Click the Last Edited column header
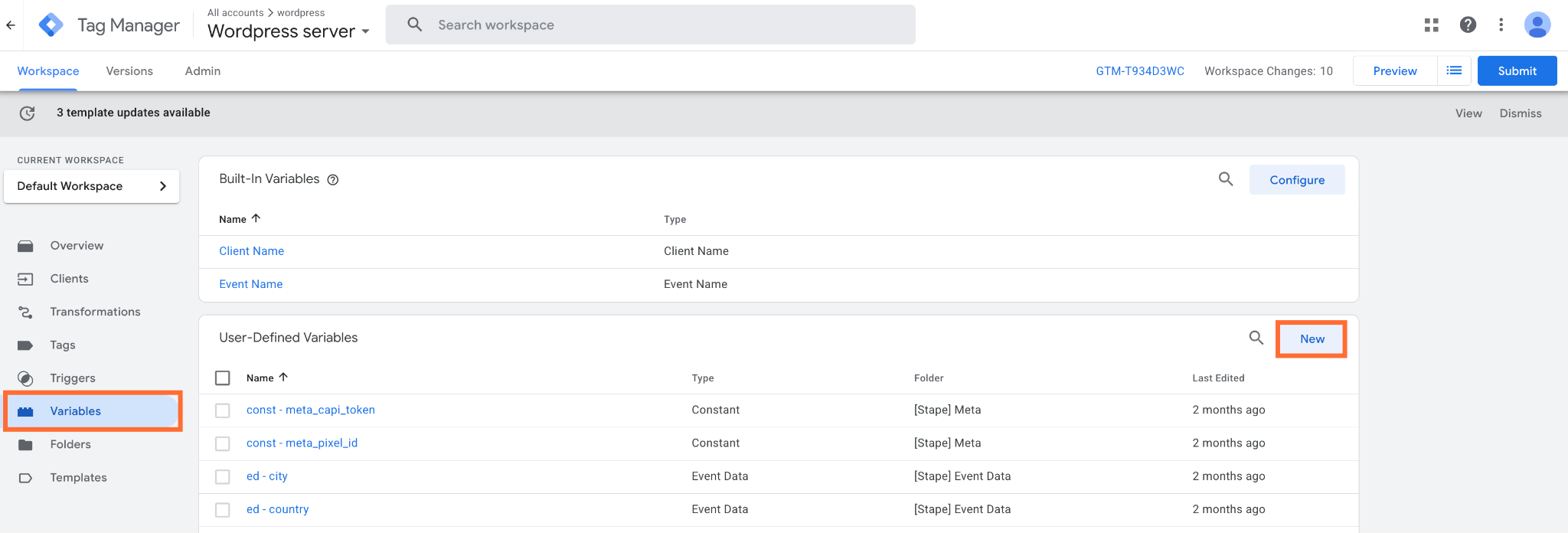This screenshot has height=533, width=1568. (x=1218, y=378)
